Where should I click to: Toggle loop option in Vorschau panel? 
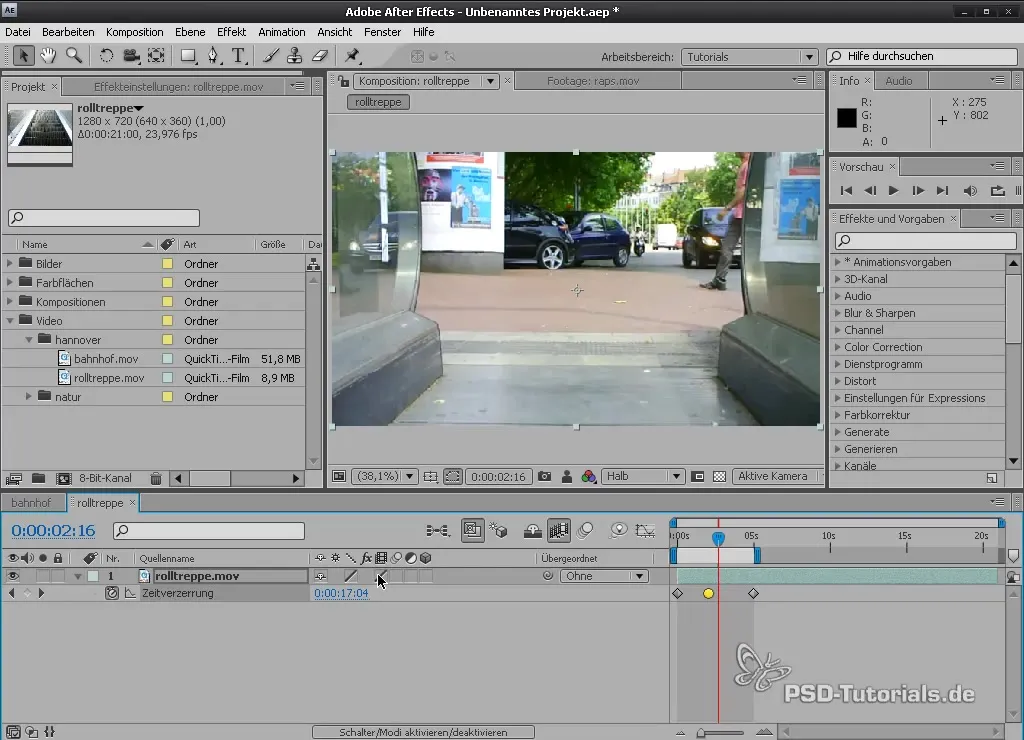[x=997, y=191]
